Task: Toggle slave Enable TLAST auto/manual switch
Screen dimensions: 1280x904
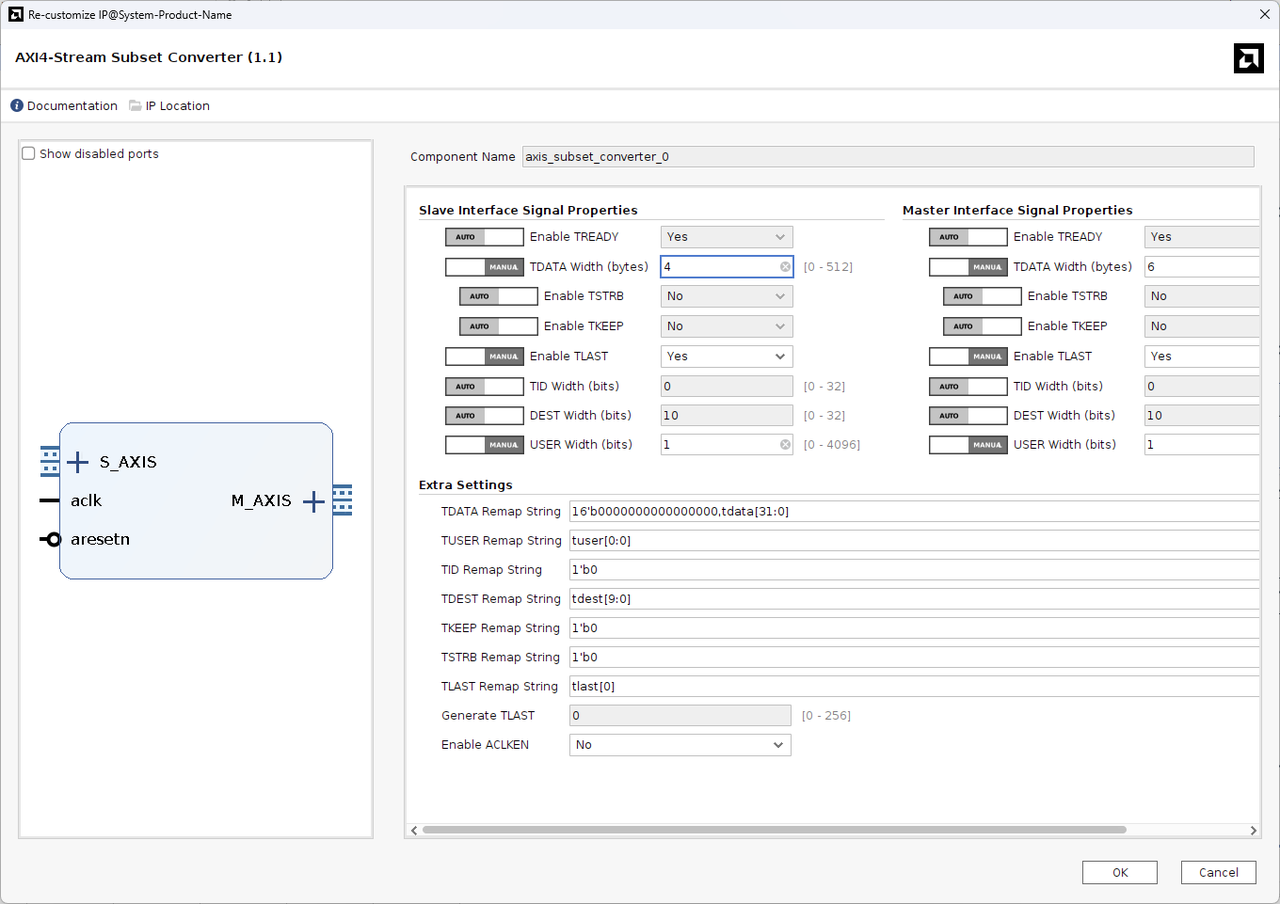Action: 484,356
